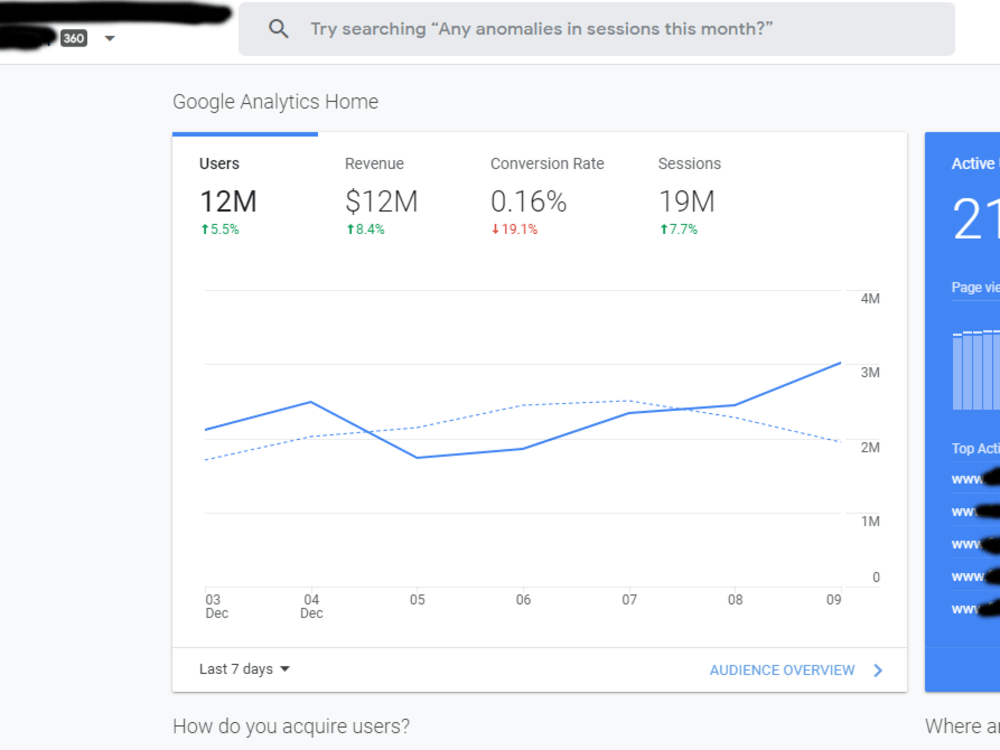Viewport: 1000px width, 750px height.
Task: Click the 360 badge in header
Action: coord(74,38)
